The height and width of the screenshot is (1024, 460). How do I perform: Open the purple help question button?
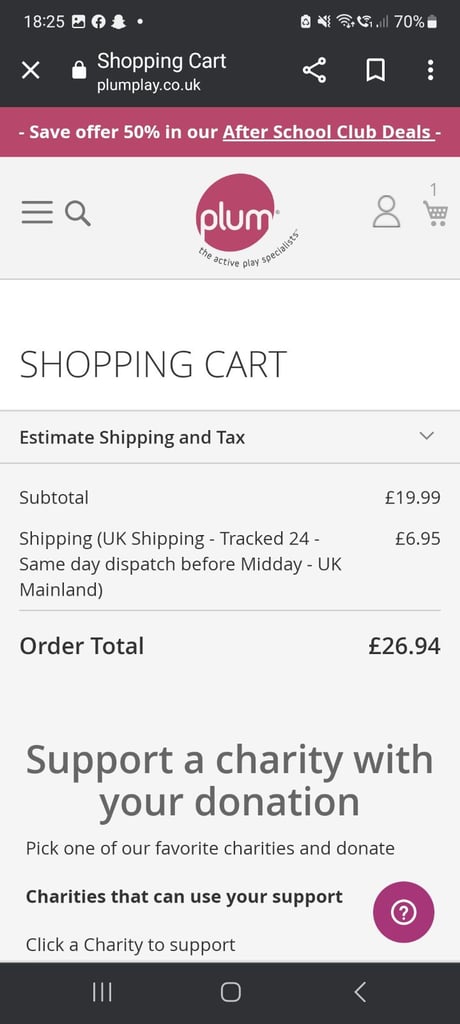(x=403, y=912)
